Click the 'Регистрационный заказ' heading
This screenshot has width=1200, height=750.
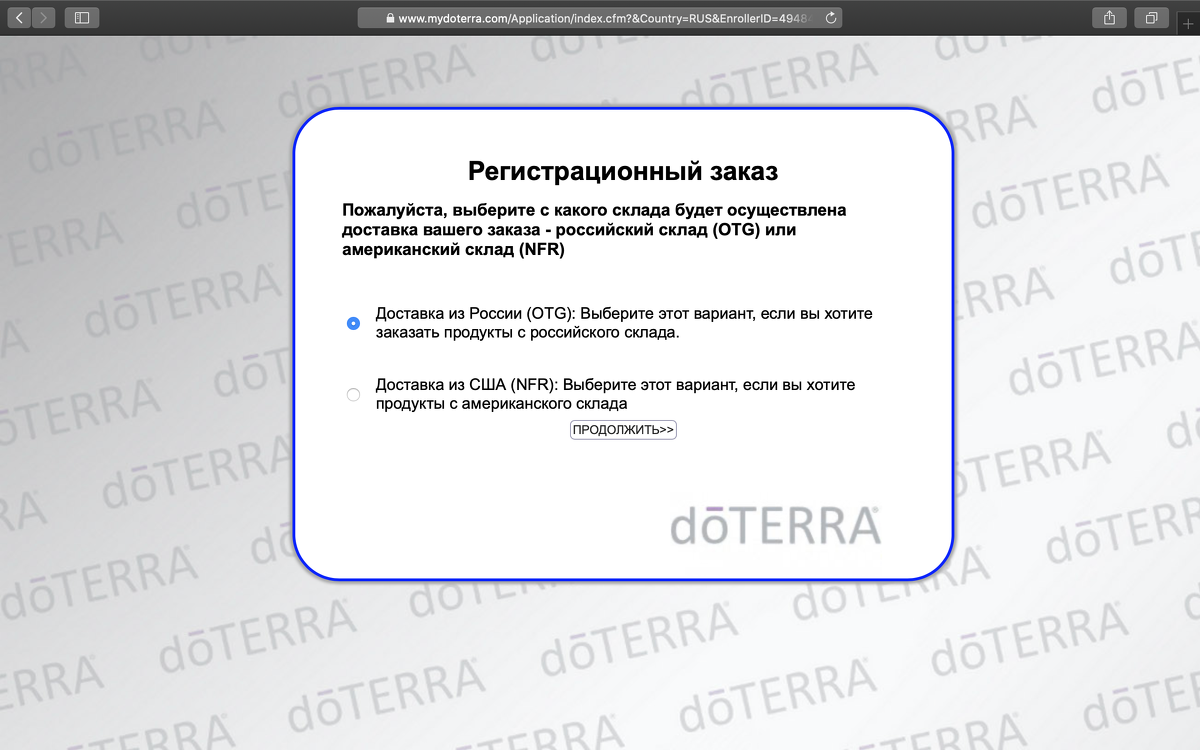(x=623, y=171)
